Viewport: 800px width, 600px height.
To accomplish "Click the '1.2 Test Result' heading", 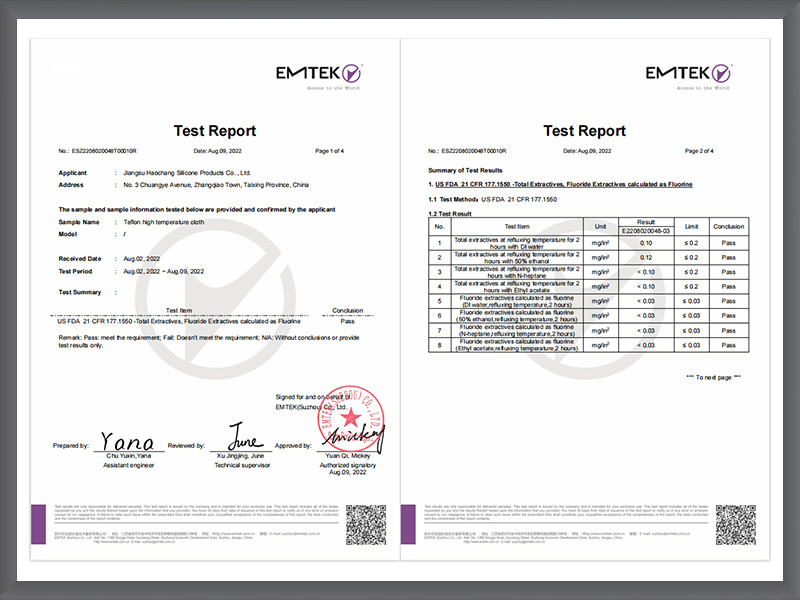I will coord(450,214).
